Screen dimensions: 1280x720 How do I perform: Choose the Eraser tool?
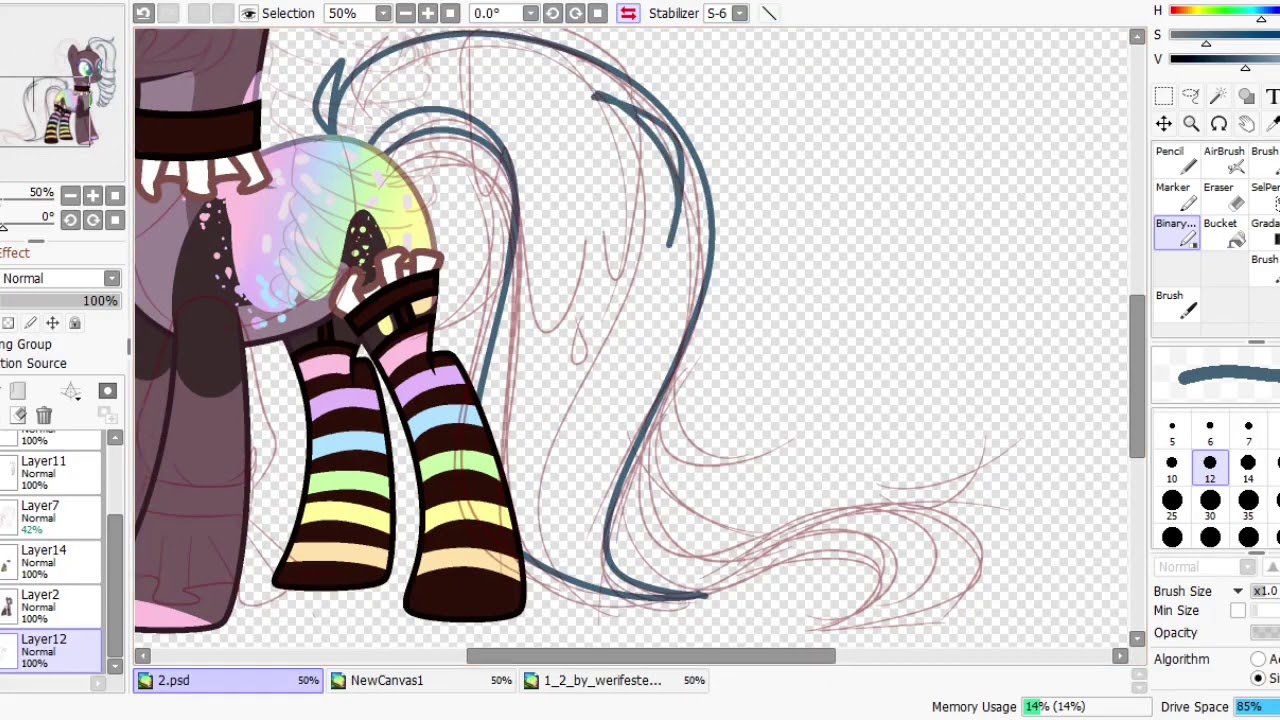pyautogui.click(x=1224, y=196)
